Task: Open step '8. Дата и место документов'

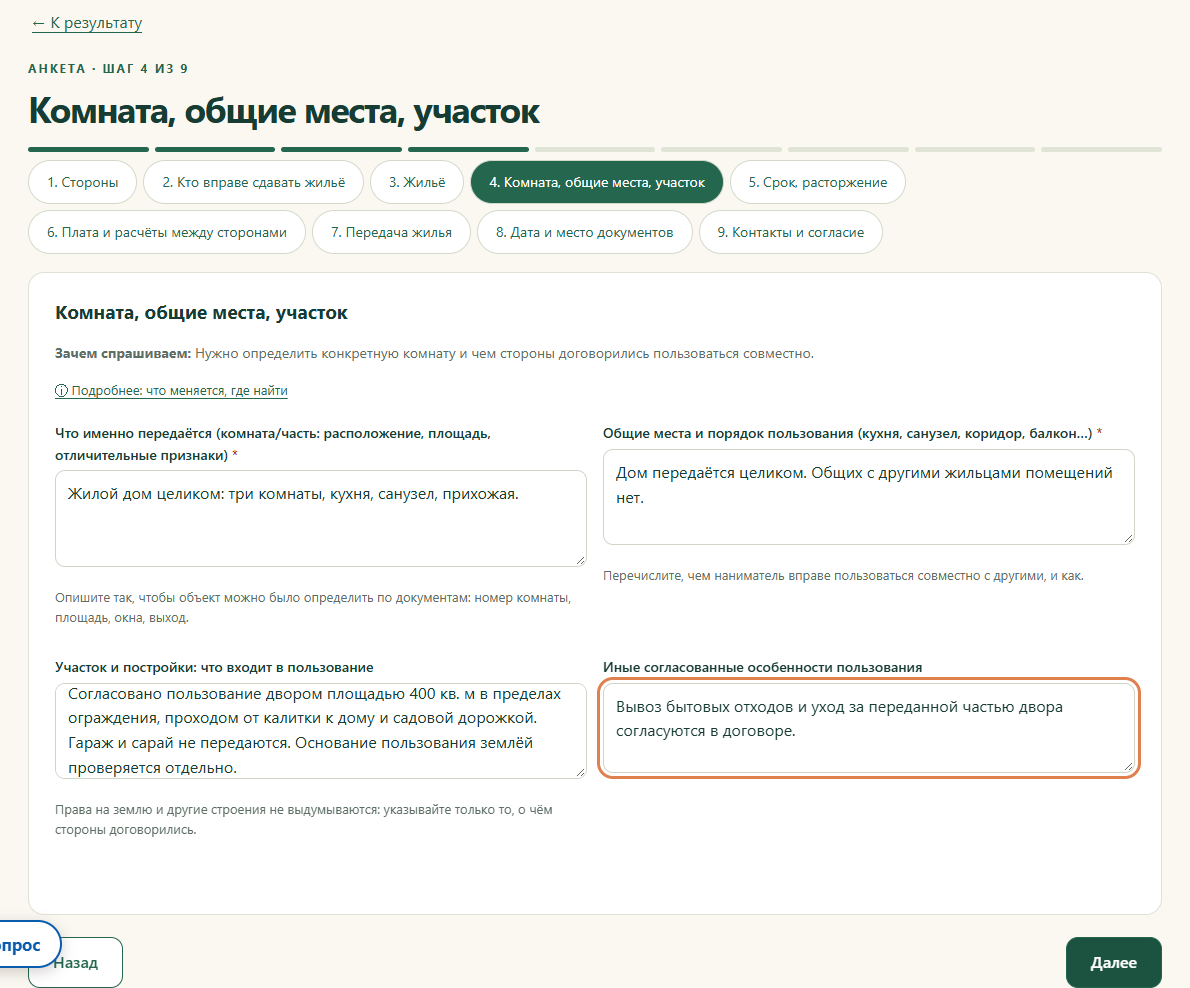Action: (584, 232)
